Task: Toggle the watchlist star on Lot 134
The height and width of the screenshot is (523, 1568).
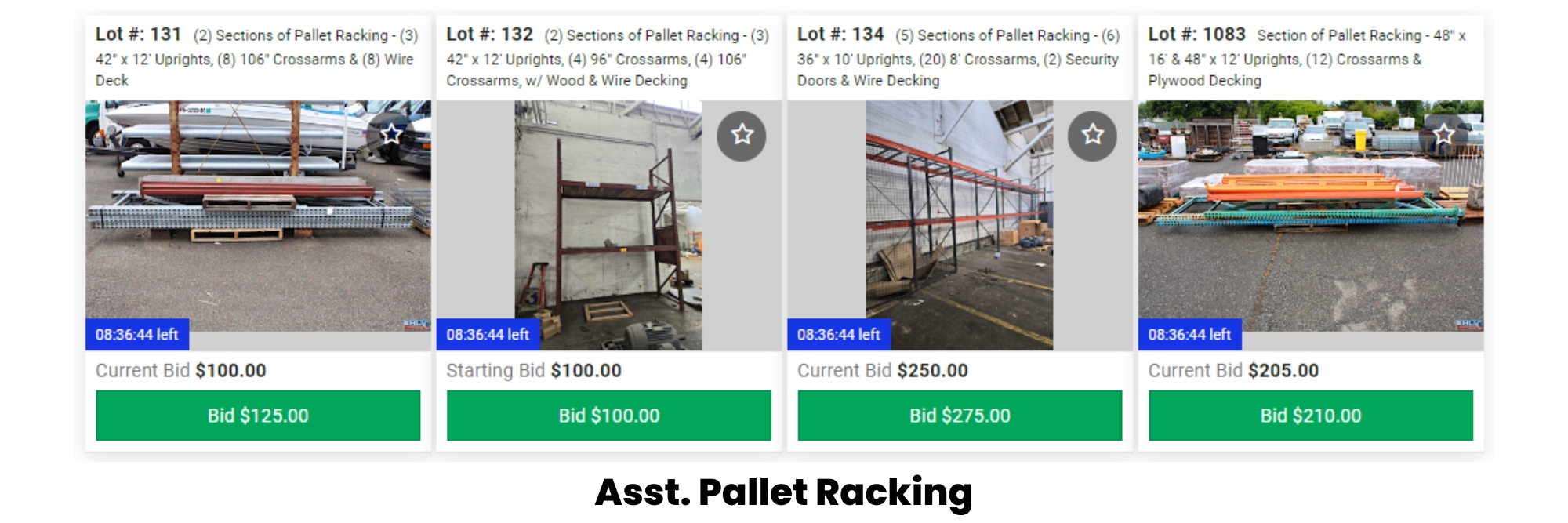Action: coord(1093,136)
